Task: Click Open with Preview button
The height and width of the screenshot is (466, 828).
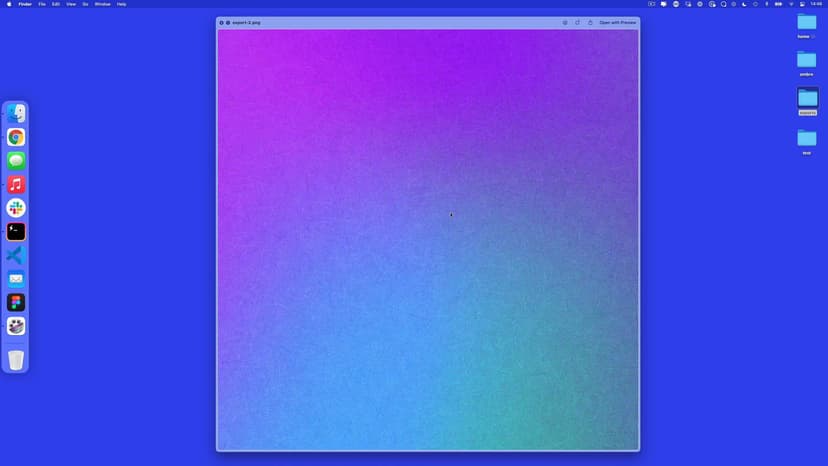Action: point(617,22)
